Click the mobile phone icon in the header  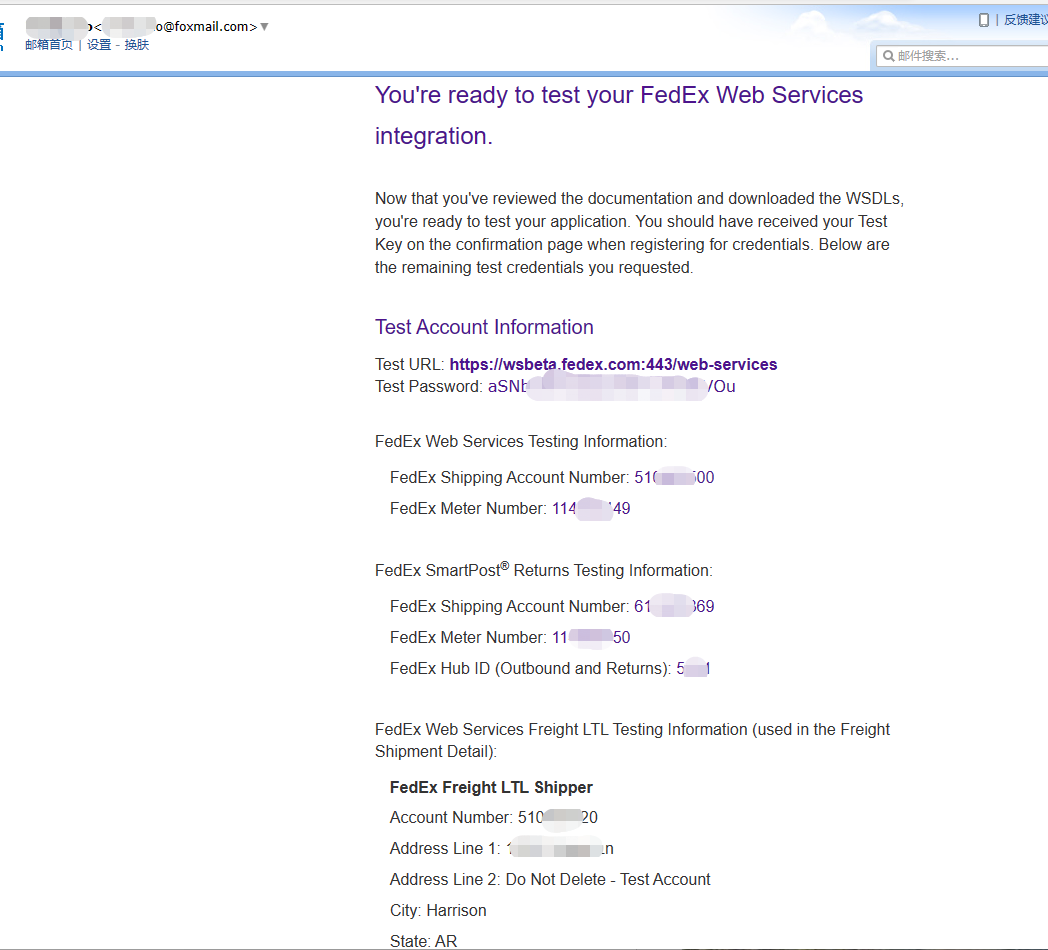(x=983, y=20)
